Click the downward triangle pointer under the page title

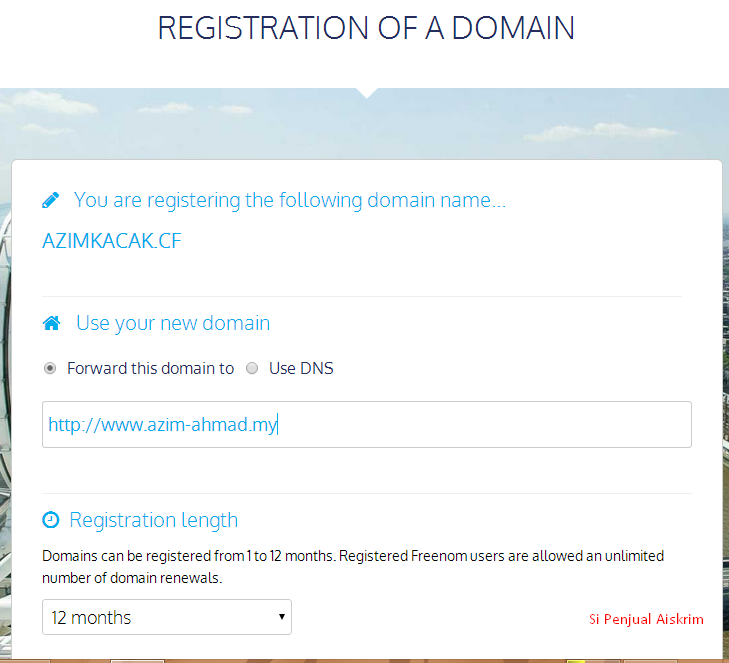point(366,93)
